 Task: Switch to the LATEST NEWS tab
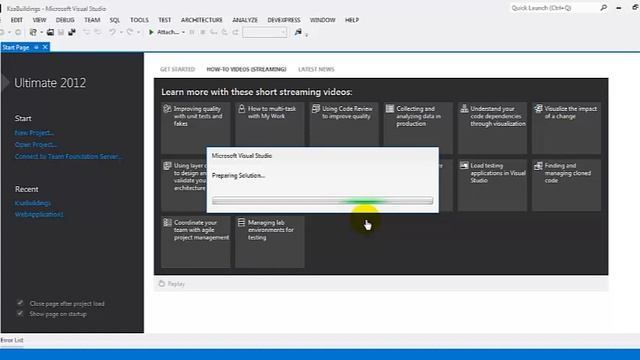tap(316, 69)
